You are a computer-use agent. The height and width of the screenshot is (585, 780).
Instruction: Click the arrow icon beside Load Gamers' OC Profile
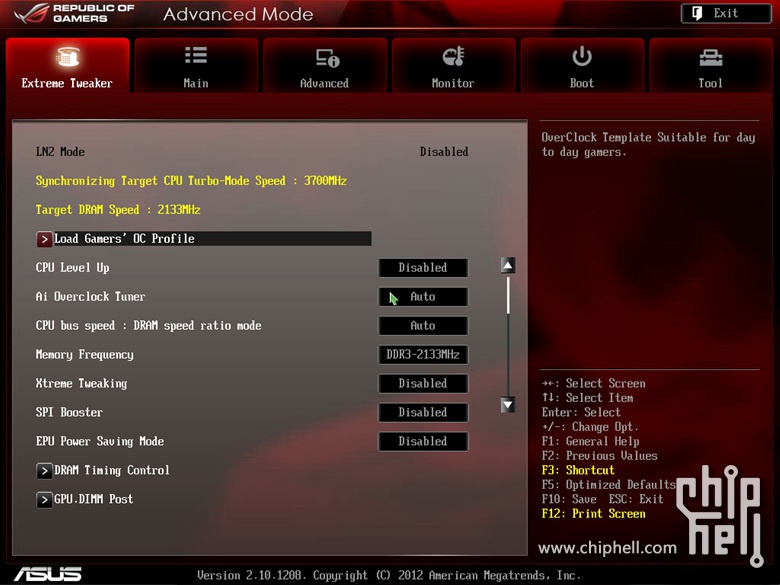(x=44, y=239)
